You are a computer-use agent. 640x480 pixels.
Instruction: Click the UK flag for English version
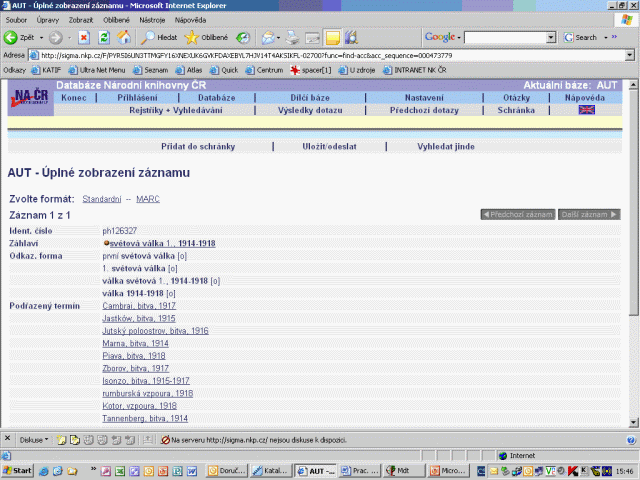pyautogui.click(x=587, y=110)
